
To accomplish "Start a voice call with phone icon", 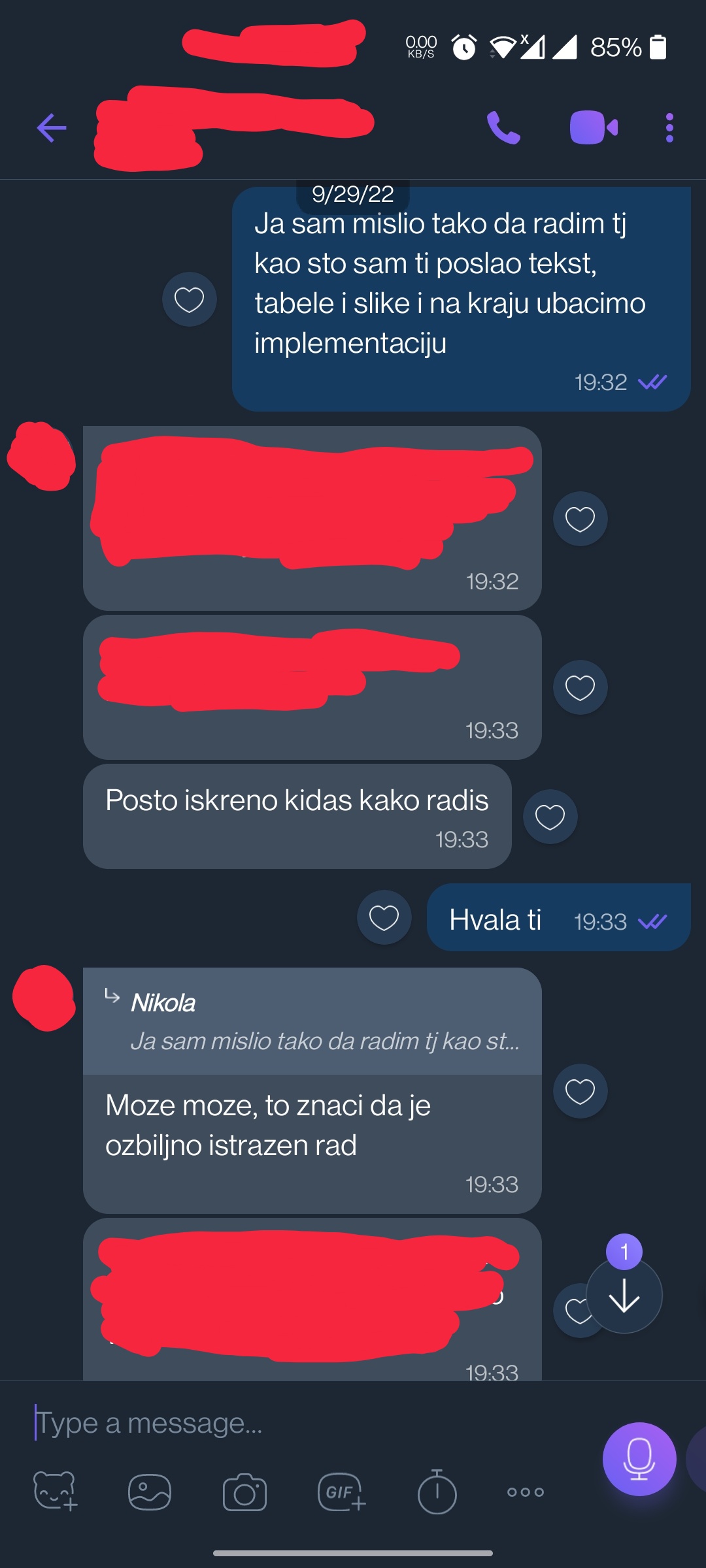I will 503,127.
